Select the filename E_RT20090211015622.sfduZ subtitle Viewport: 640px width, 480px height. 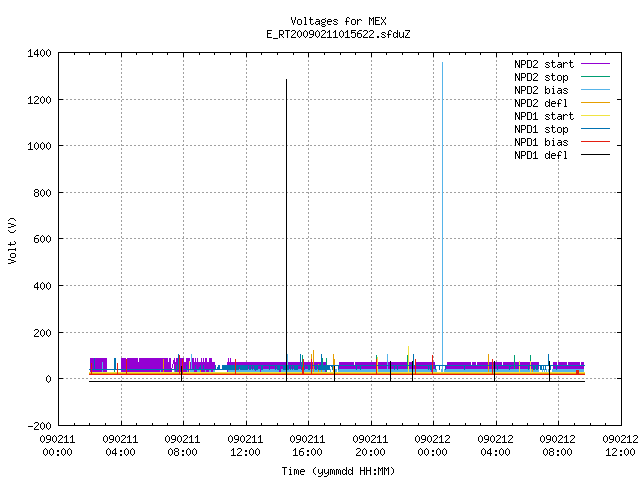point(338,34)
